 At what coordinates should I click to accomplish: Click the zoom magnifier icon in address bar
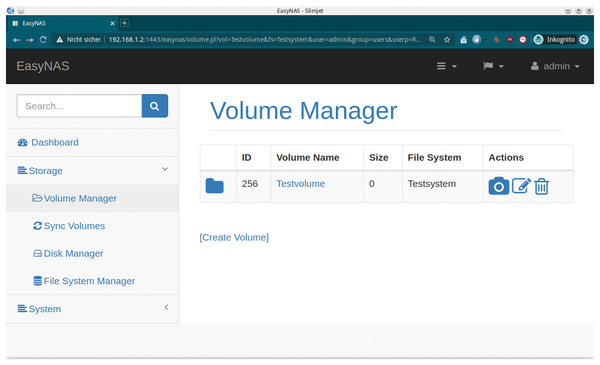tap(432, 39)
